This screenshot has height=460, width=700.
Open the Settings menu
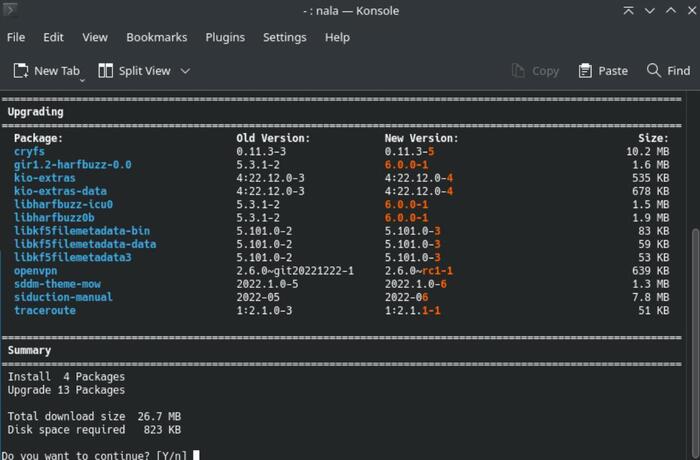pos(284,38)
